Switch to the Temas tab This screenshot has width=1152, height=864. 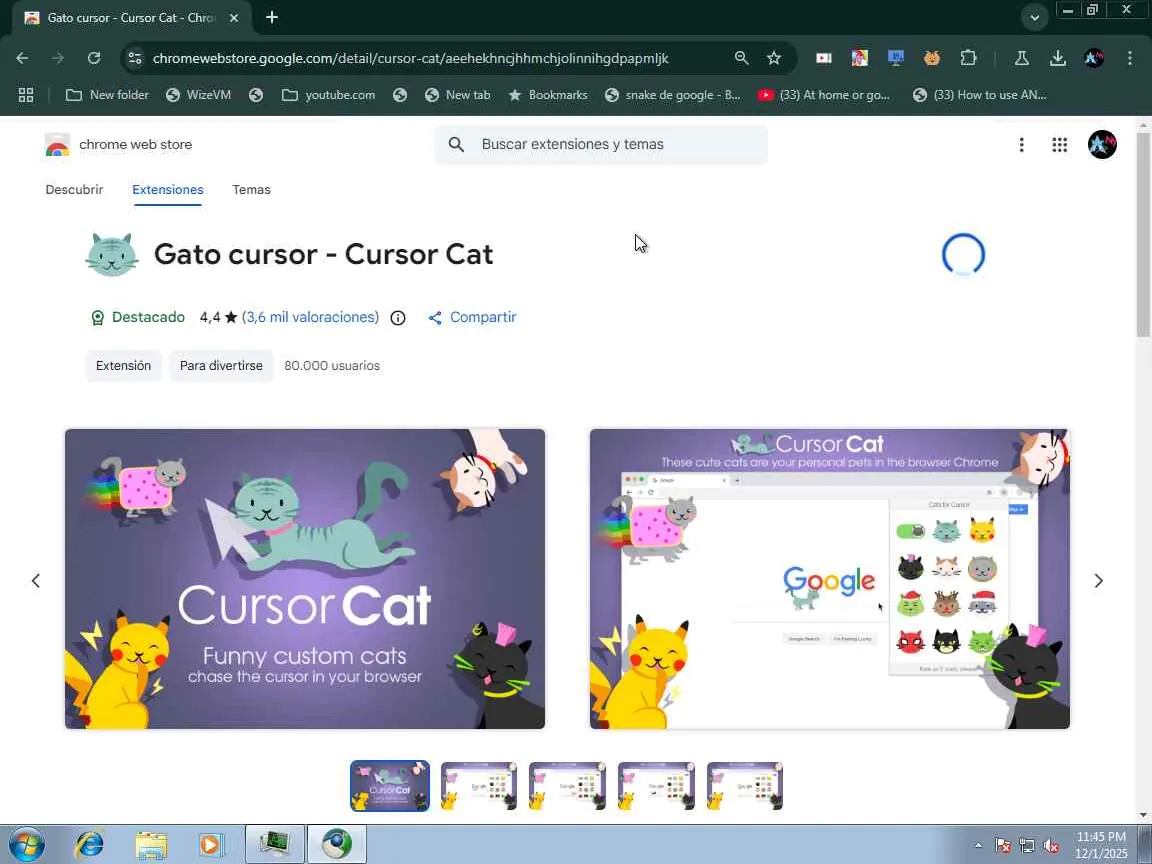(x=251, y=190)
